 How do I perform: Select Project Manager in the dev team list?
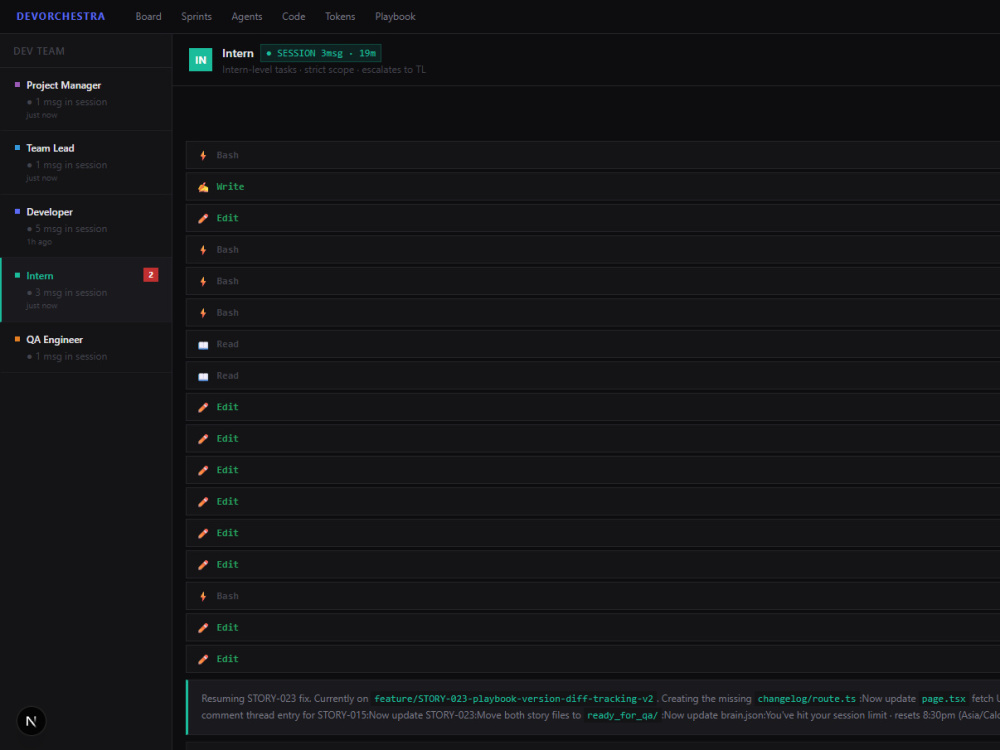pos(86,99)
